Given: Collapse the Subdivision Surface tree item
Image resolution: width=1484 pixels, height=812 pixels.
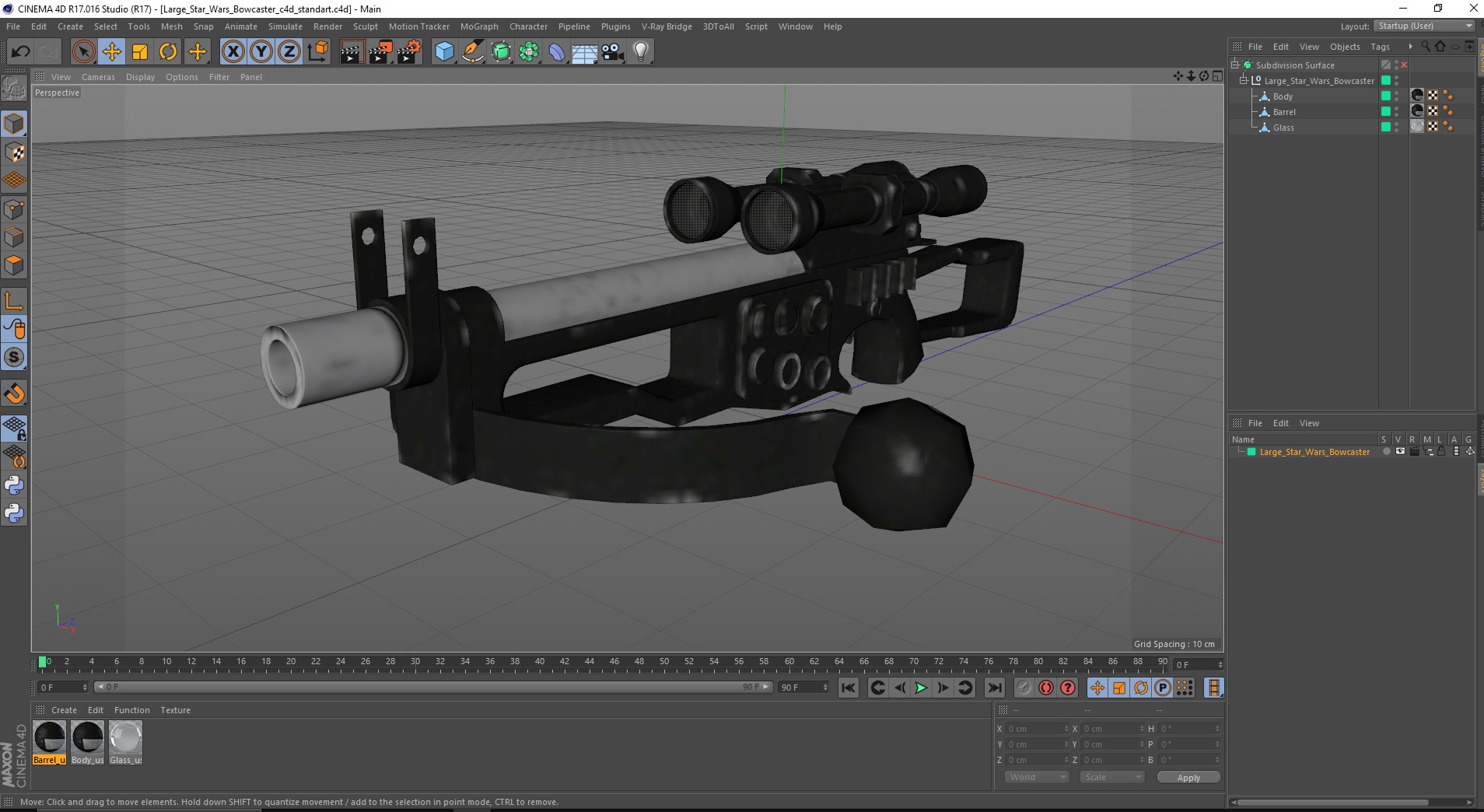Looking at the screenshot, I should pos(1235,65).
